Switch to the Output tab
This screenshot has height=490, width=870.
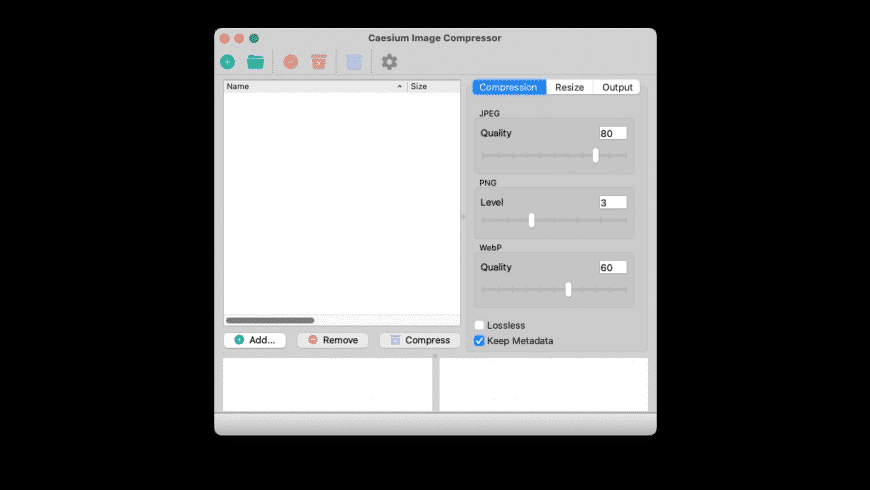[617, 87]
